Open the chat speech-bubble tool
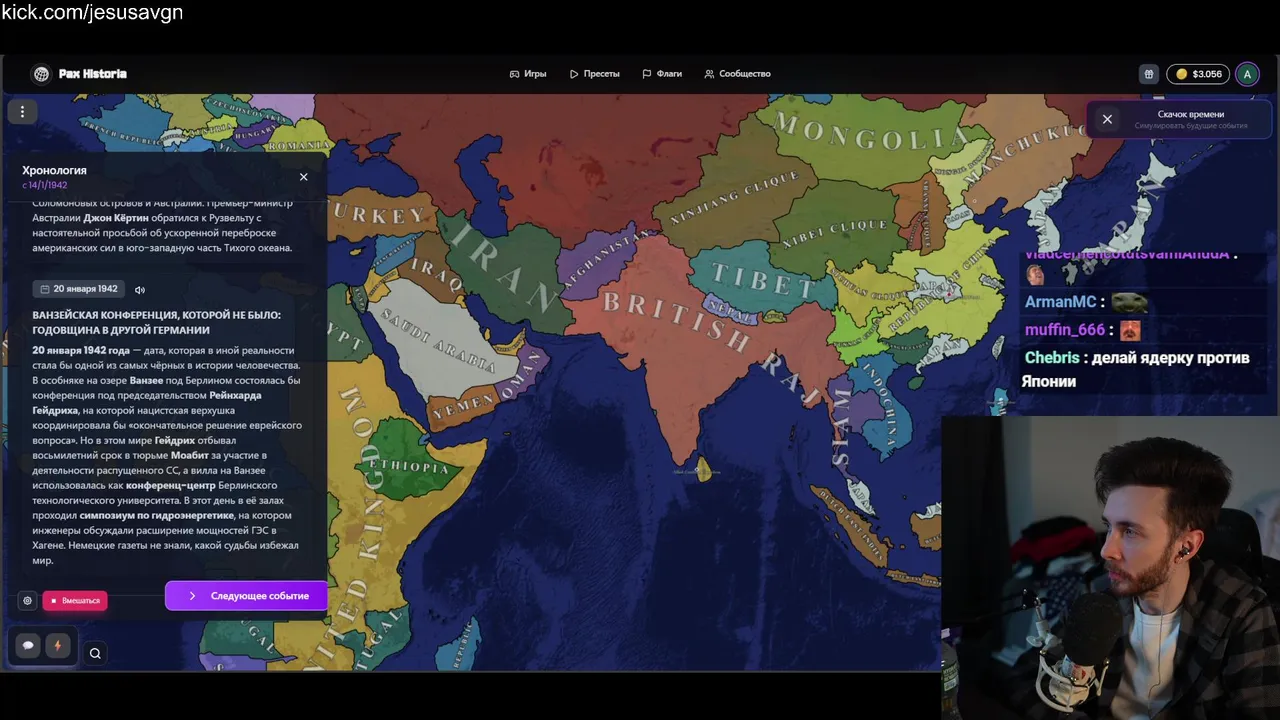Viewport: 1280px width, 720px height. coord(28,646)
